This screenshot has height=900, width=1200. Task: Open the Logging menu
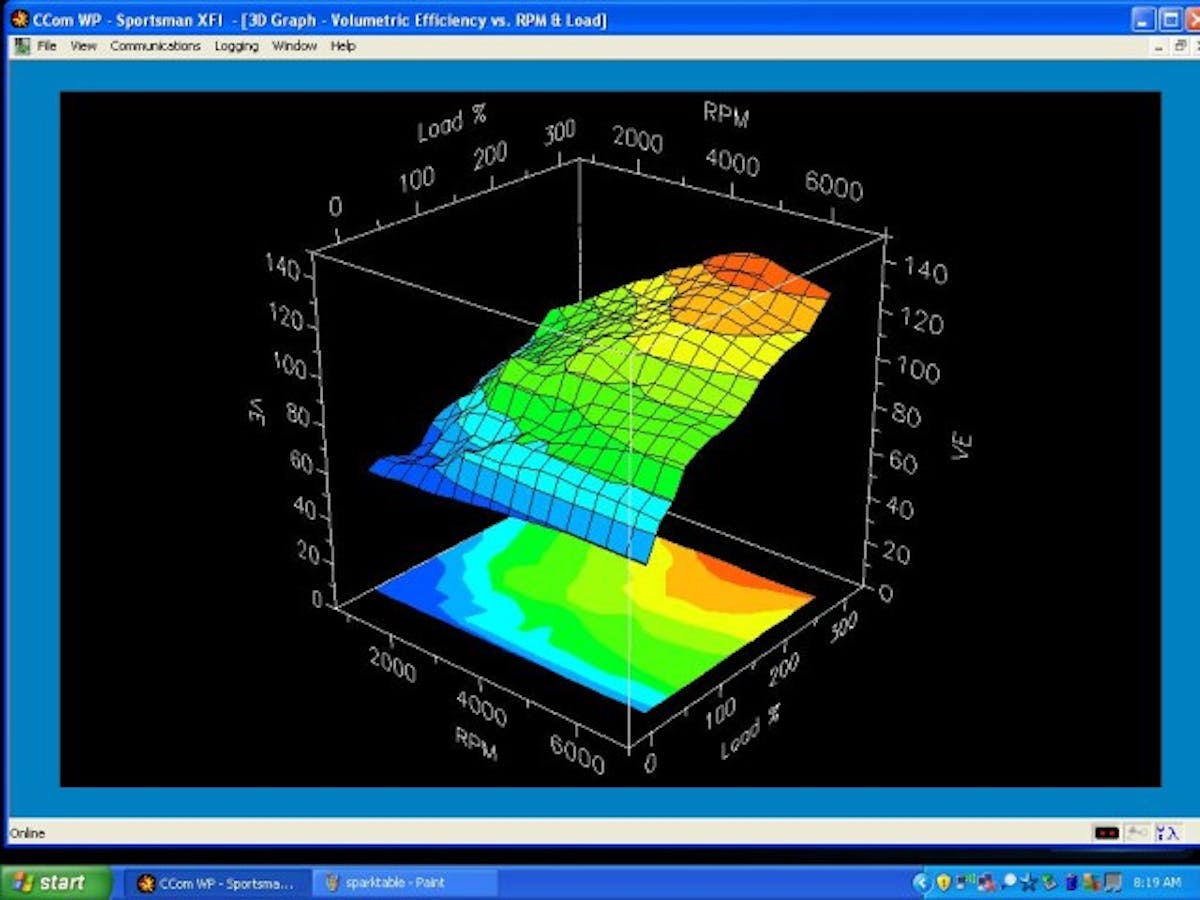point(235,45)
